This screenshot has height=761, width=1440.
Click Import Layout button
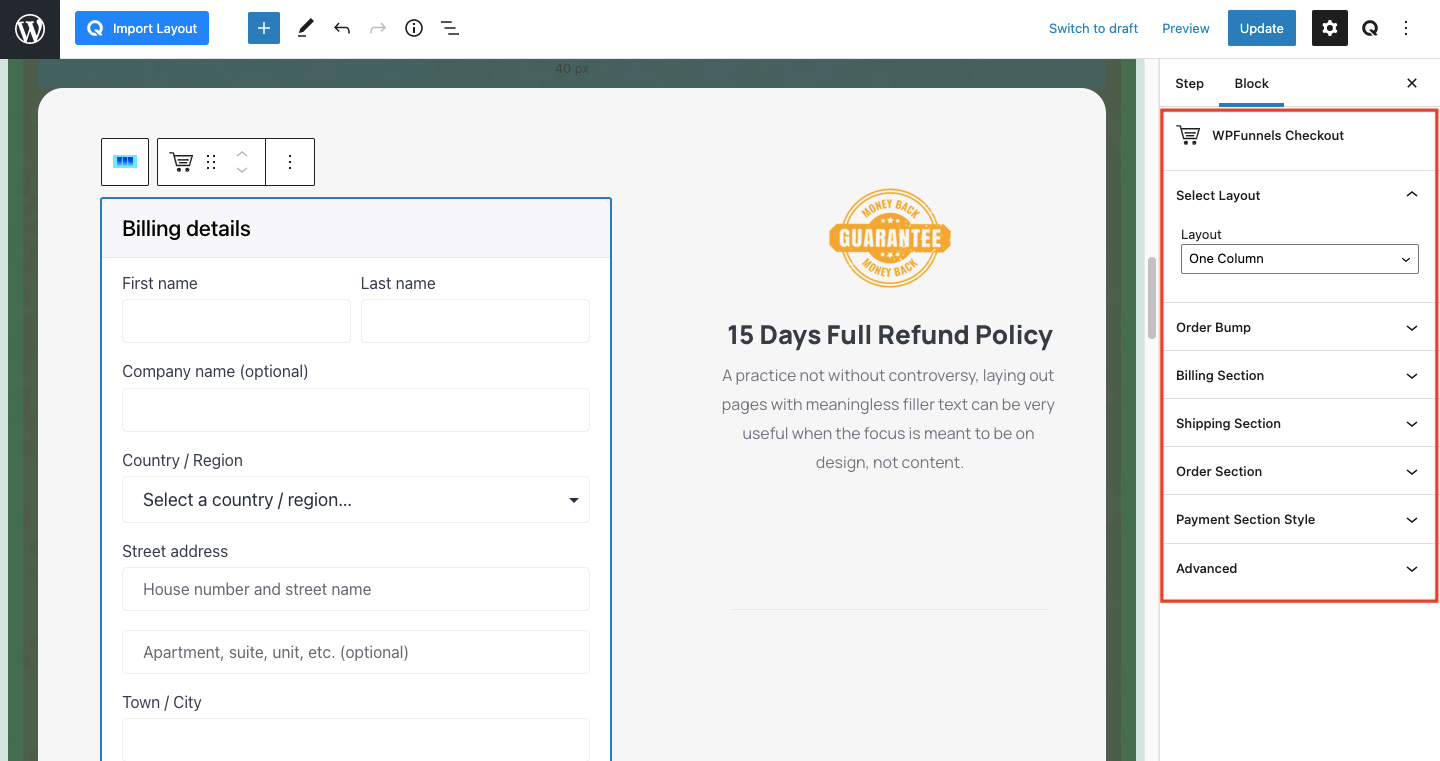coord(142,28)
